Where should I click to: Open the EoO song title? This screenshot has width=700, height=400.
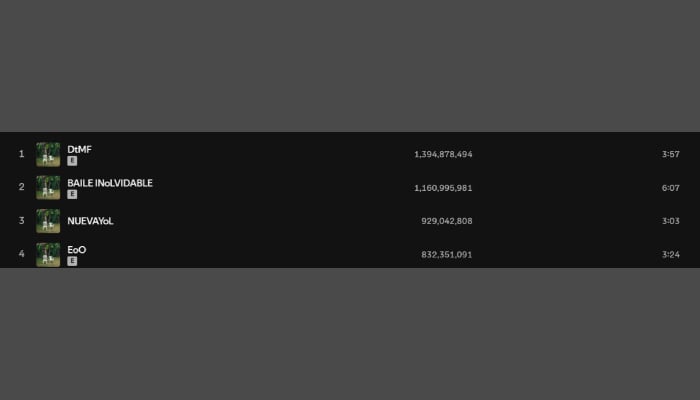[x=76, y=249]
